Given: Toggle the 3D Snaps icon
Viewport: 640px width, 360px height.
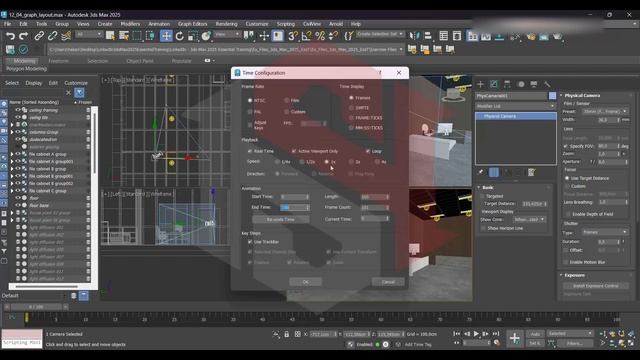Looking at the screenshot, I should 293,36.
